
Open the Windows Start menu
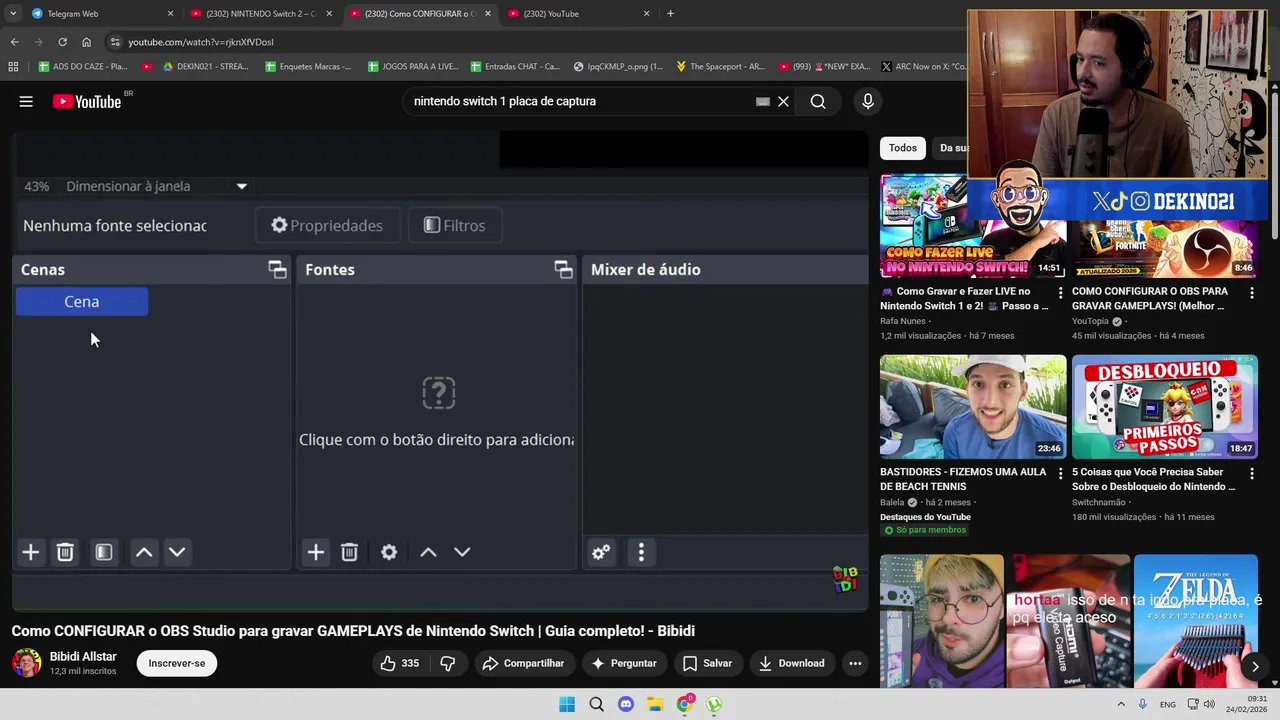tap(567, 704)
